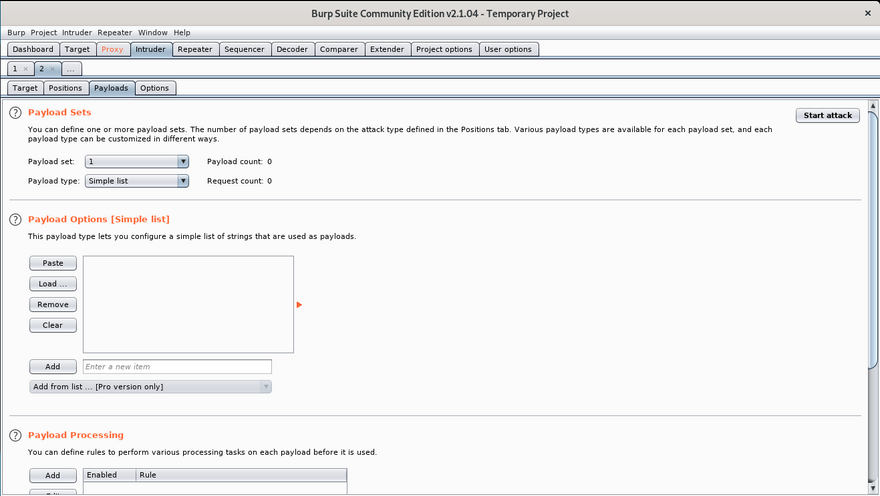This screenshot has height=496, width=880.
Task: Open the Repeater menu
Action: point(114,33)
